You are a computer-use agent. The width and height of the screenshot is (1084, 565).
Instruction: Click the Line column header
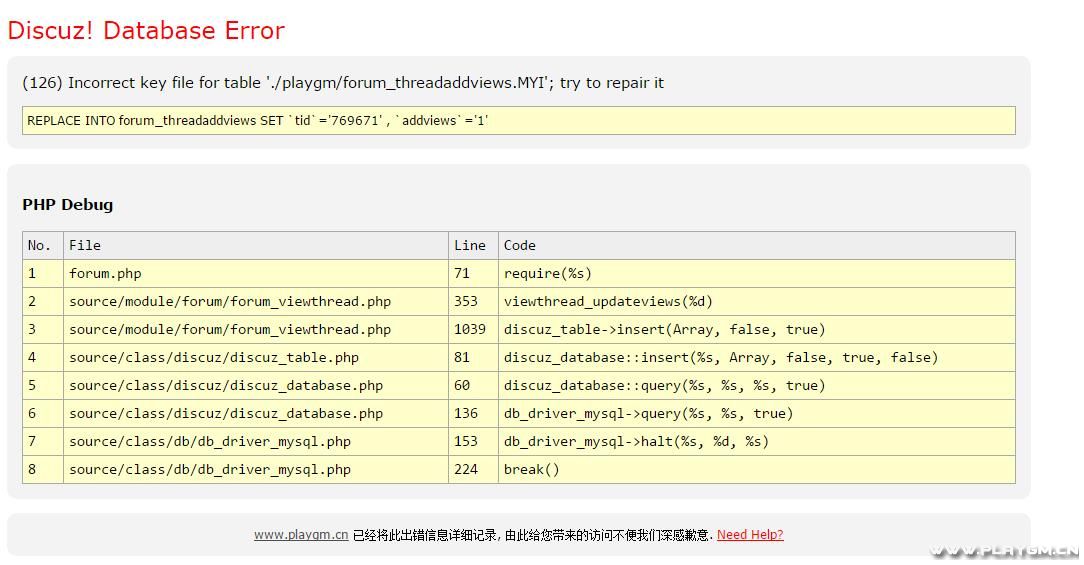(x=474, y=246)
